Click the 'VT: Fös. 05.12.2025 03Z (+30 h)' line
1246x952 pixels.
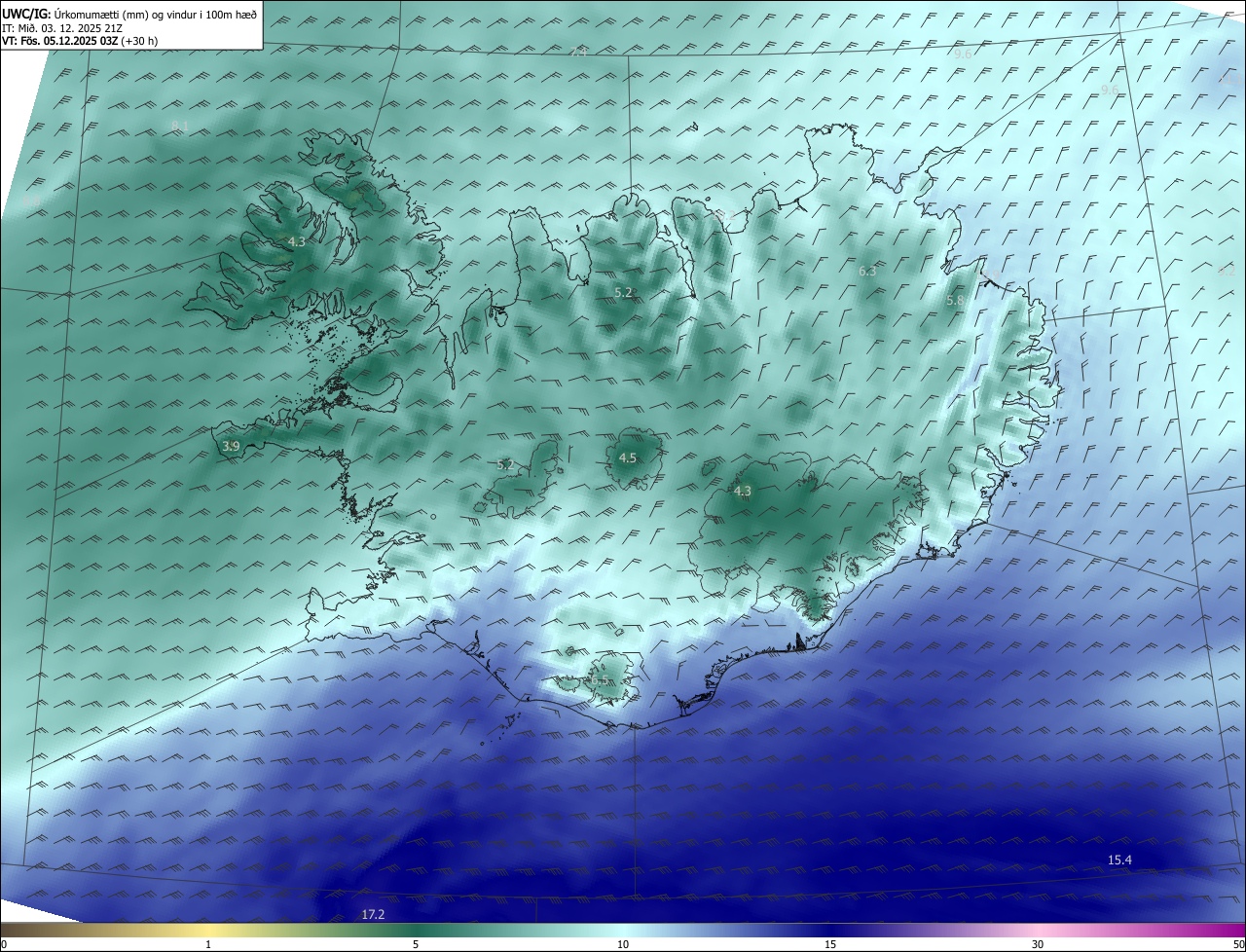80,41
